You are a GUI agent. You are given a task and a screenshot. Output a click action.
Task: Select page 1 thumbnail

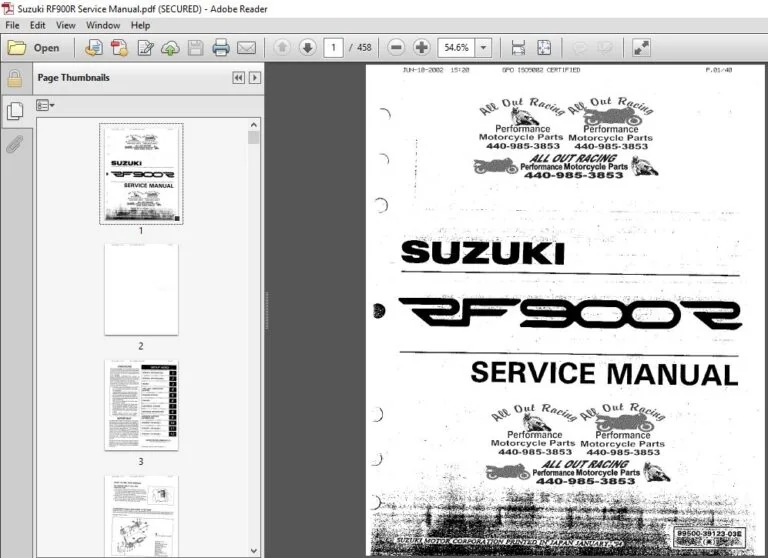click(141, 174)
